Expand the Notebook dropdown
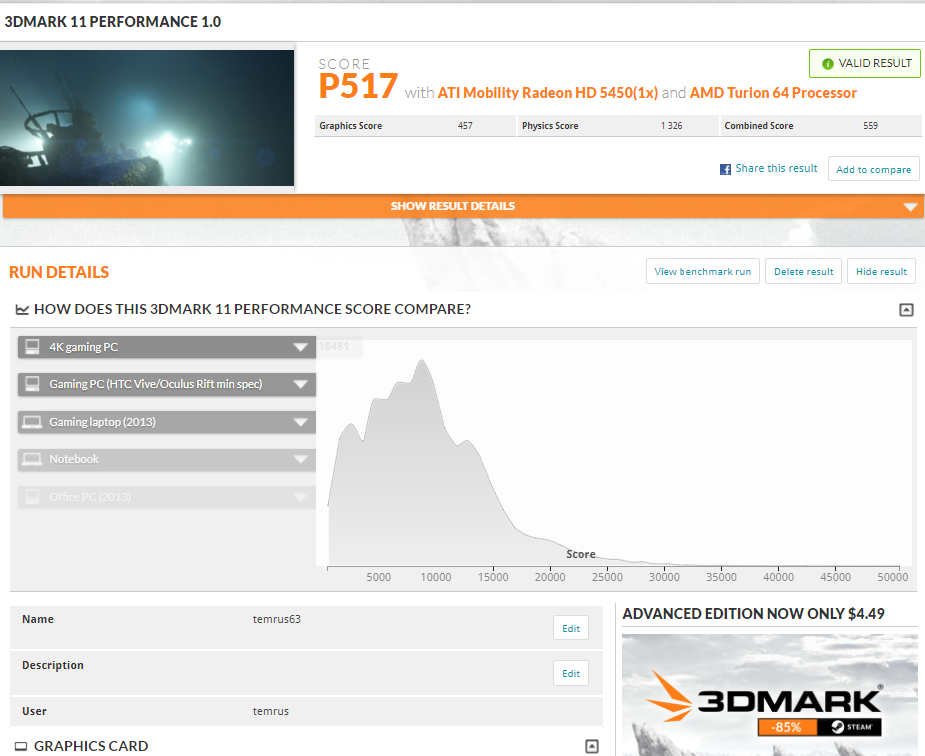This screenshot has width=925, height=756. tap(300, 459)
